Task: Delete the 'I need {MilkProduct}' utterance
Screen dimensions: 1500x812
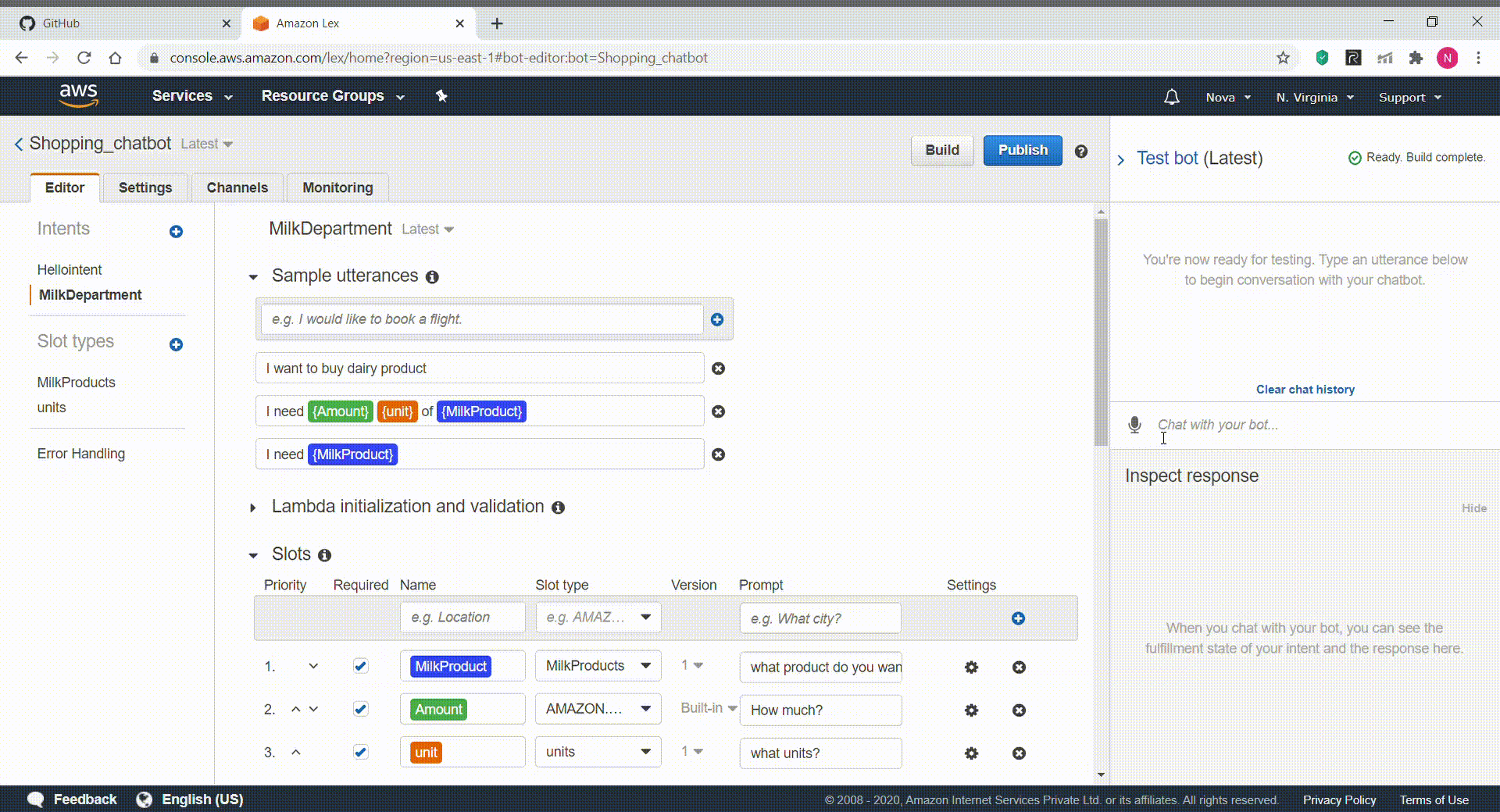Action: pos(718,454)
